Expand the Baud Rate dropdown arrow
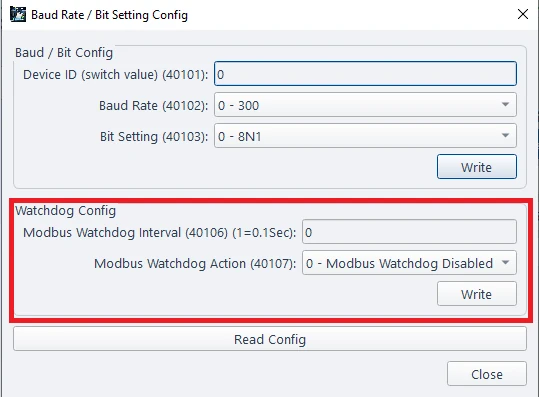Screen dimensions: 539x397 [505, 104]
